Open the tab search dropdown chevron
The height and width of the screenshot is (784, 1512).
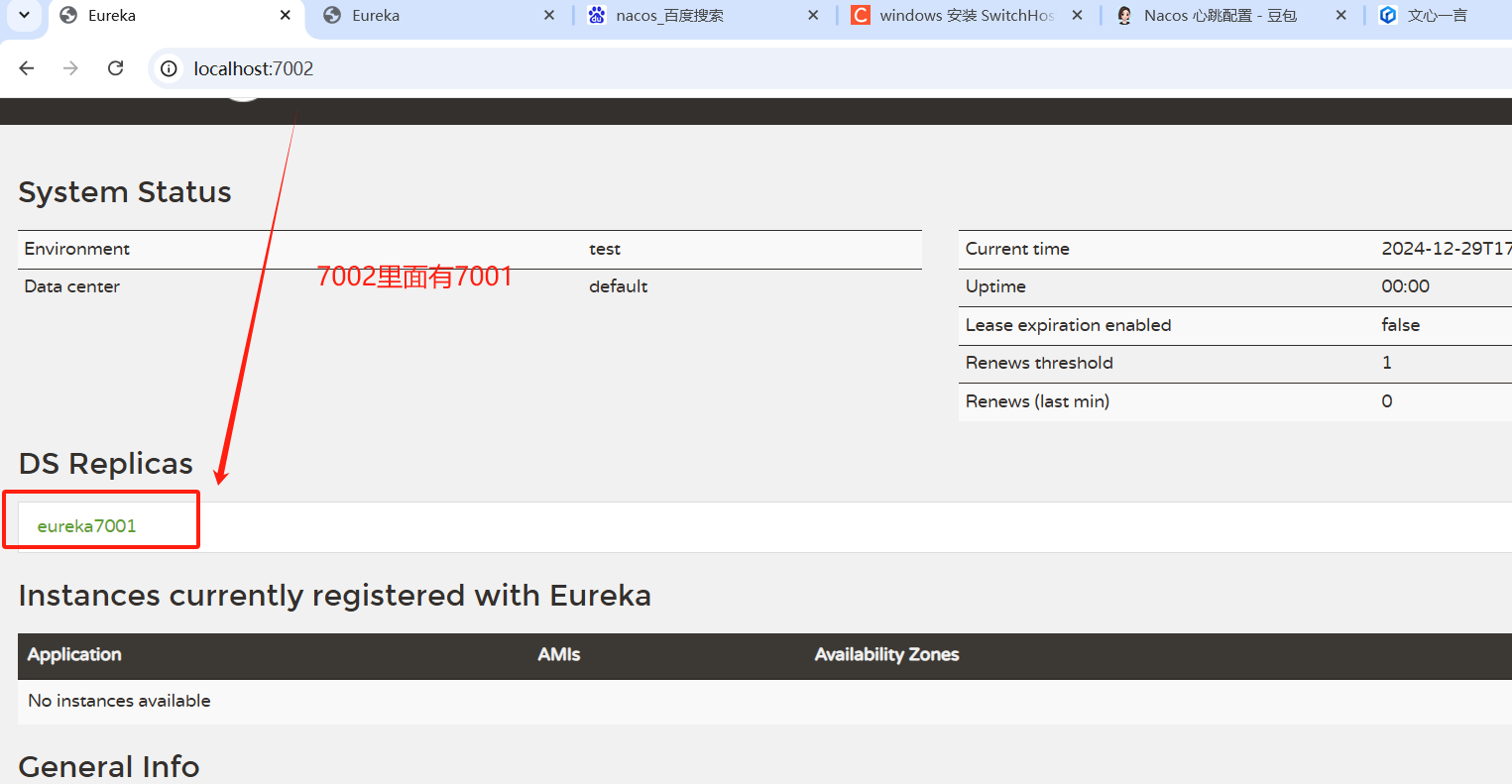pos(25,16)
